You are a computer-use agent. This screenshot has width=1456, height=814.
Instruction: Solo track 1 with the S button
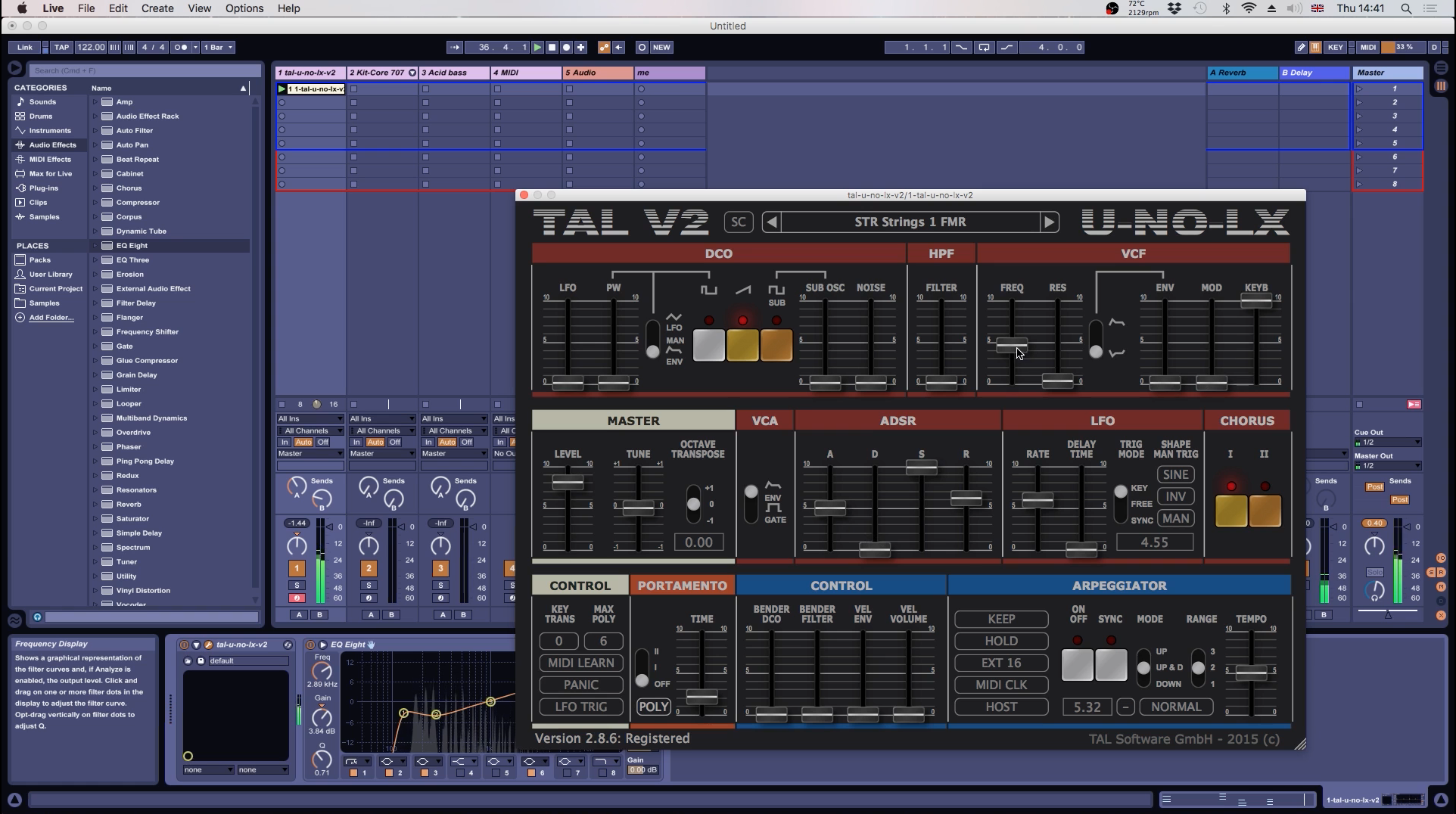tap(297, 585)
